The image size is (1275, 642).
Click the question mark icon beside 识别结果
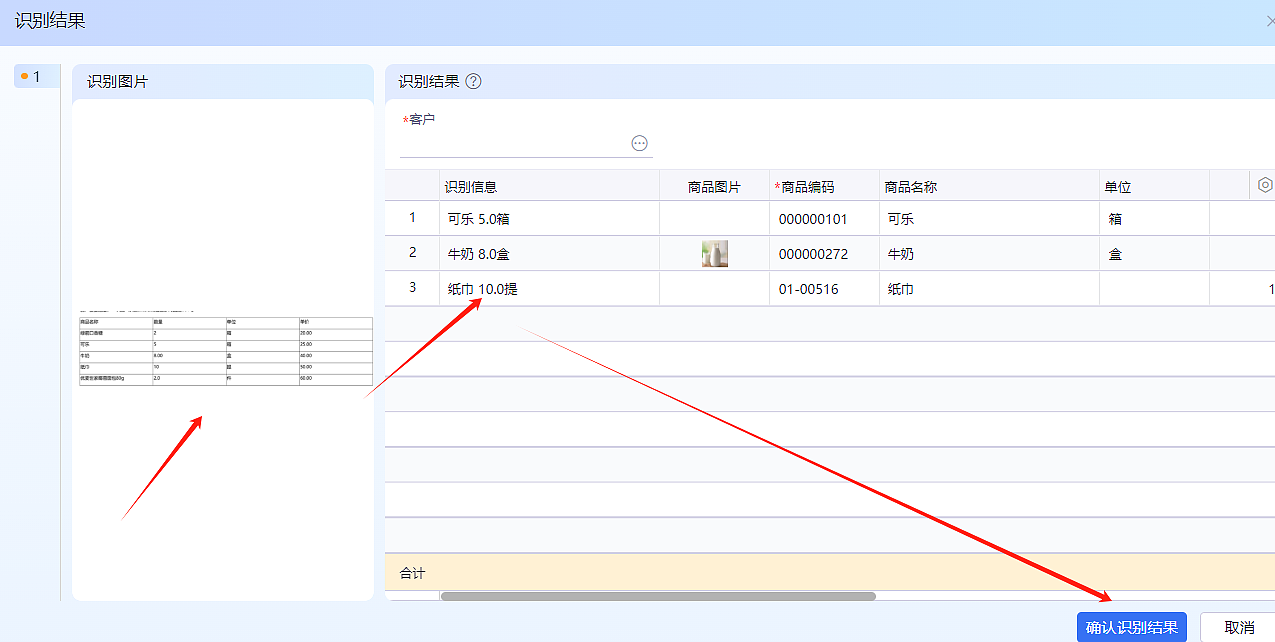[473, 81]
